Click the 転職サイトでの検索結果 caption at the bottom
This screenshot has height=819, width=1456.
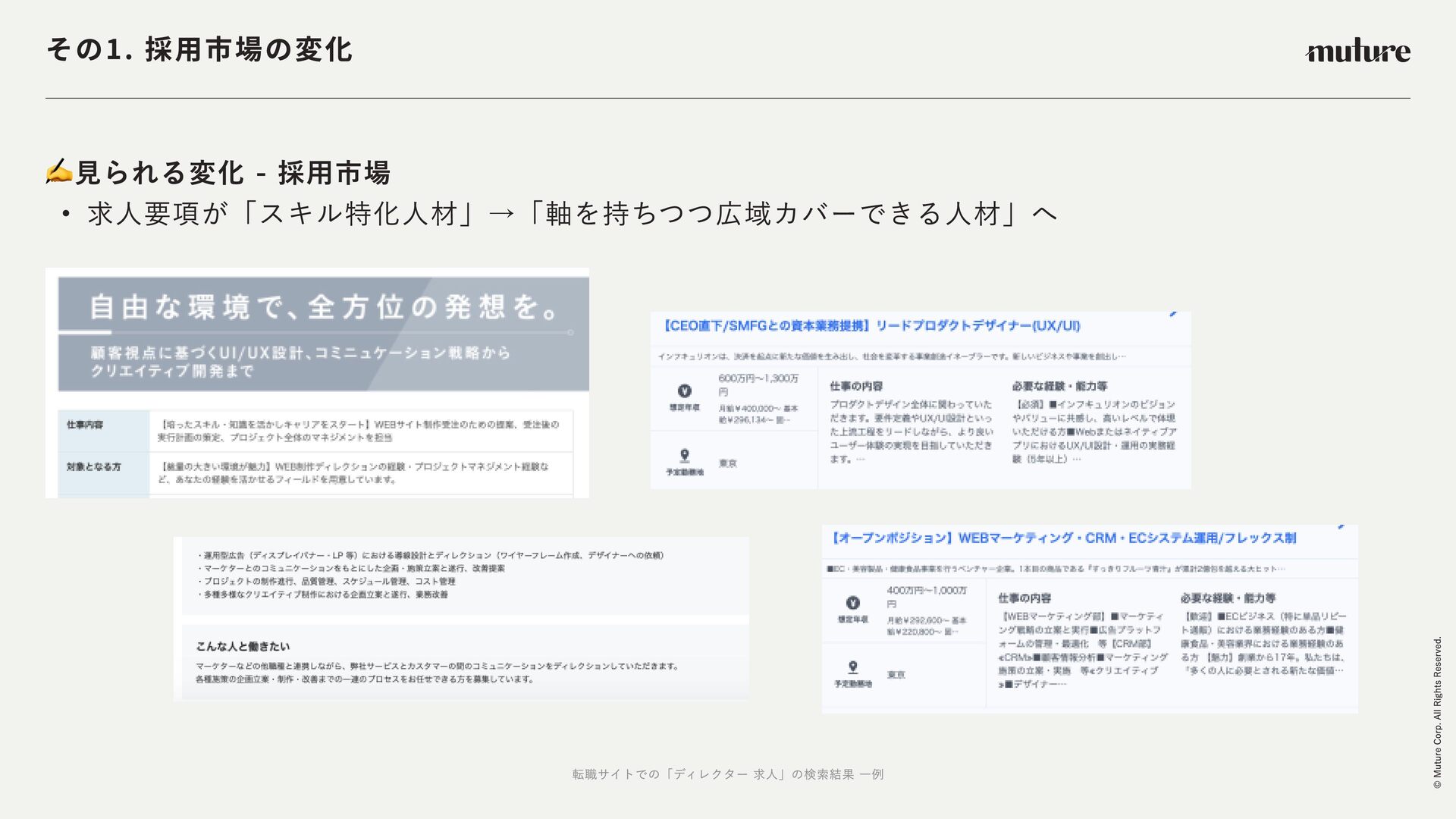[x=727, y=774]
